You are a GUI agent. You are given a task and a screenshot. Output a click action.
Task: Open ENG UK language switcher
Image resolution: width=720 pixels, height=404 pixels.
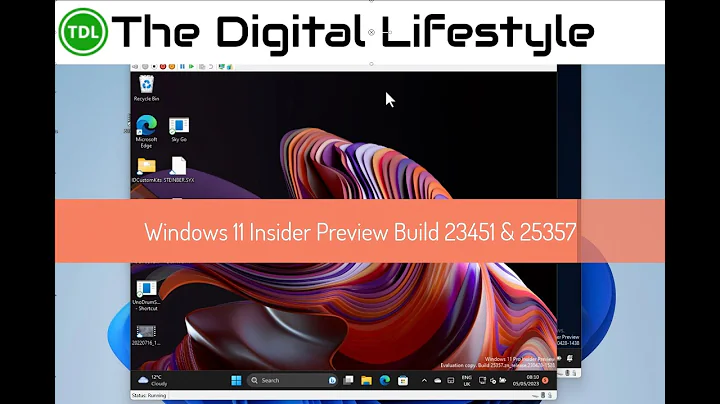[467, 381]
